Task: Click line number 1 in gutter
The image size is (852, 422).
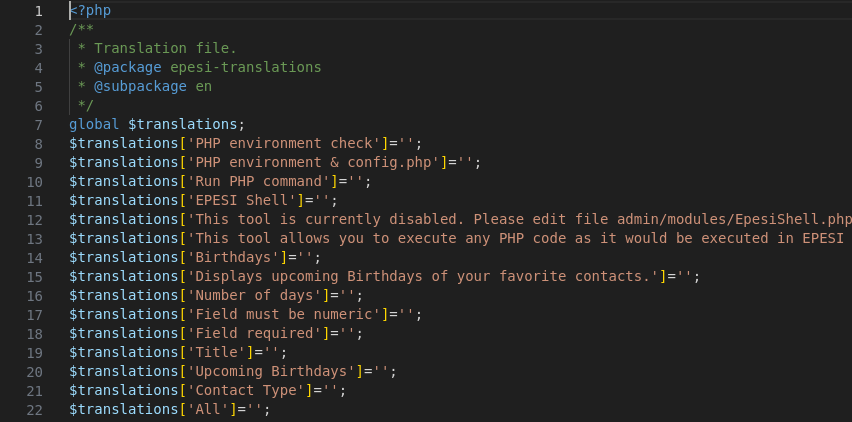Action: tap(38, 11)
